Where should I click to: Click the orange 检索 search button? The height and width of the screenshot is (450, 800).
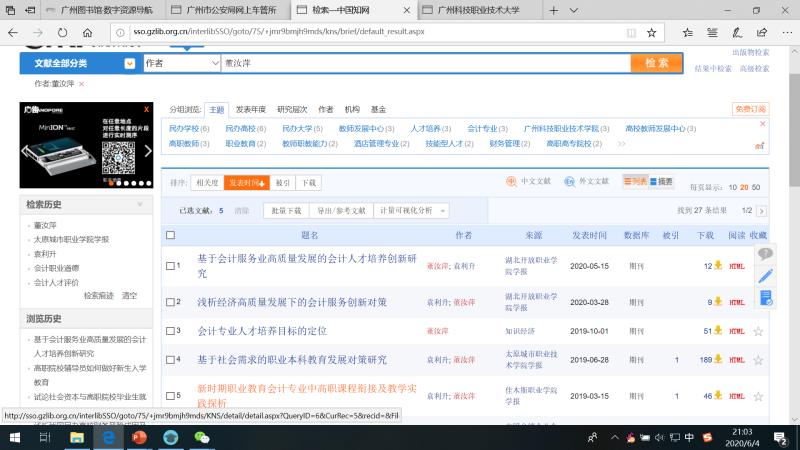(x=657, y=63)
